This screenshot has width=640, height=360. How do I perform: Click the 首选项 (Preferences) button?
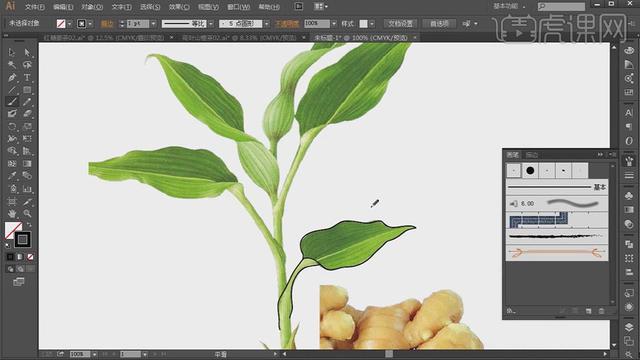tap(440, 24)
